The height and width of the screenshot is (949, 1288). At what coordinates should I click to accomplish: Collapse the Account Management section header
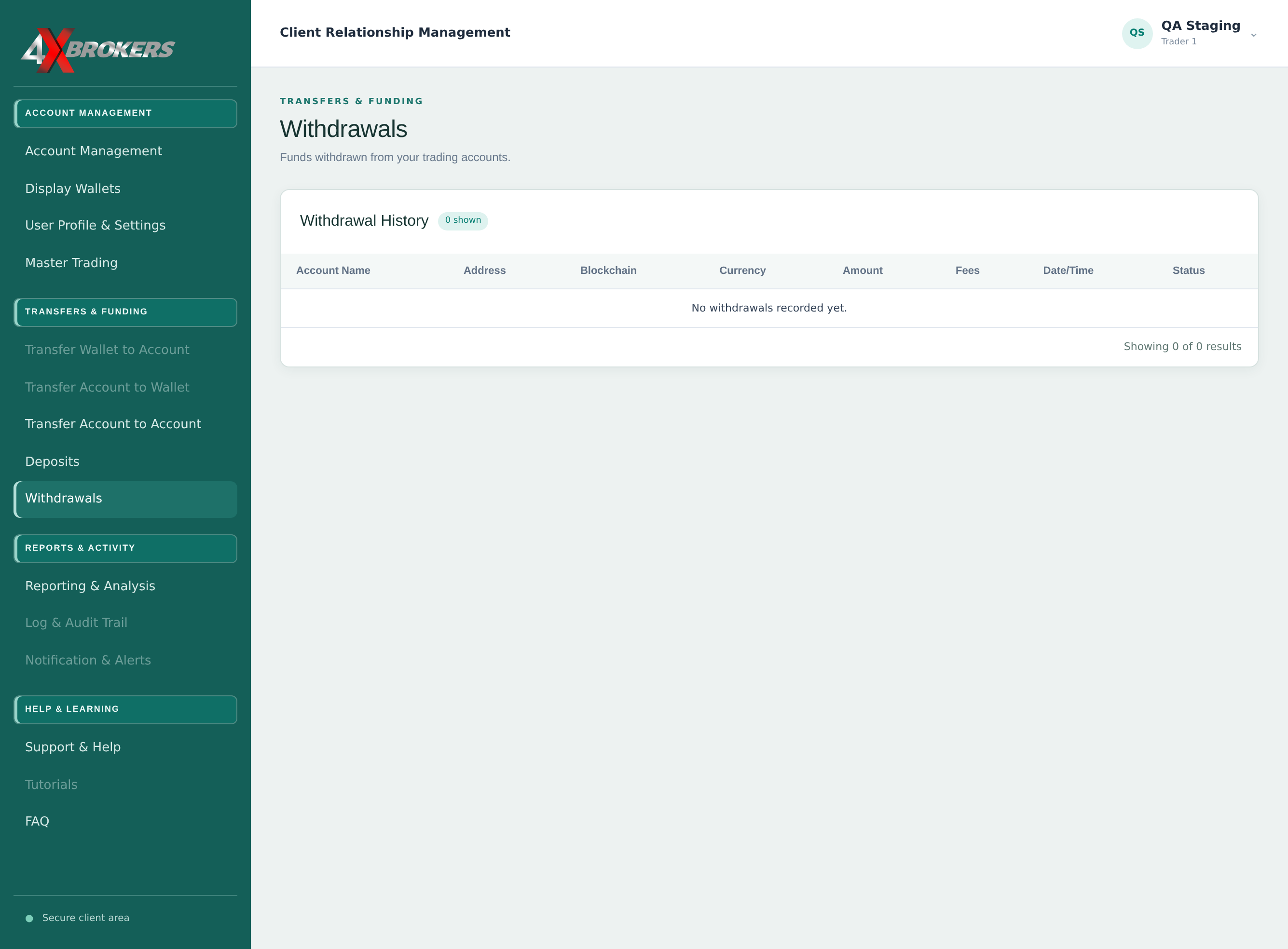(x=125, y=113)
